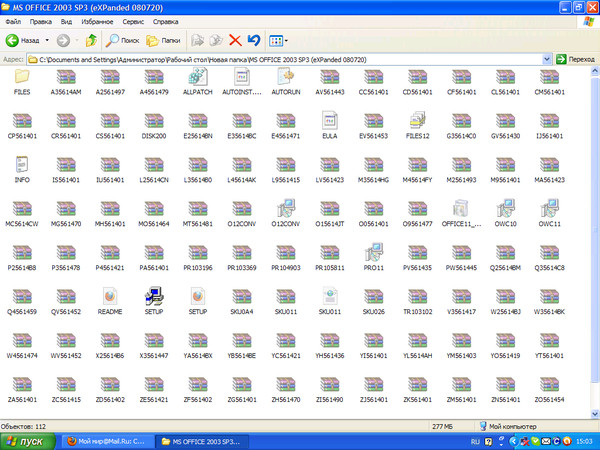
Task: Click the blue Undo arrow icon
Action: click(x=254, y=40)
